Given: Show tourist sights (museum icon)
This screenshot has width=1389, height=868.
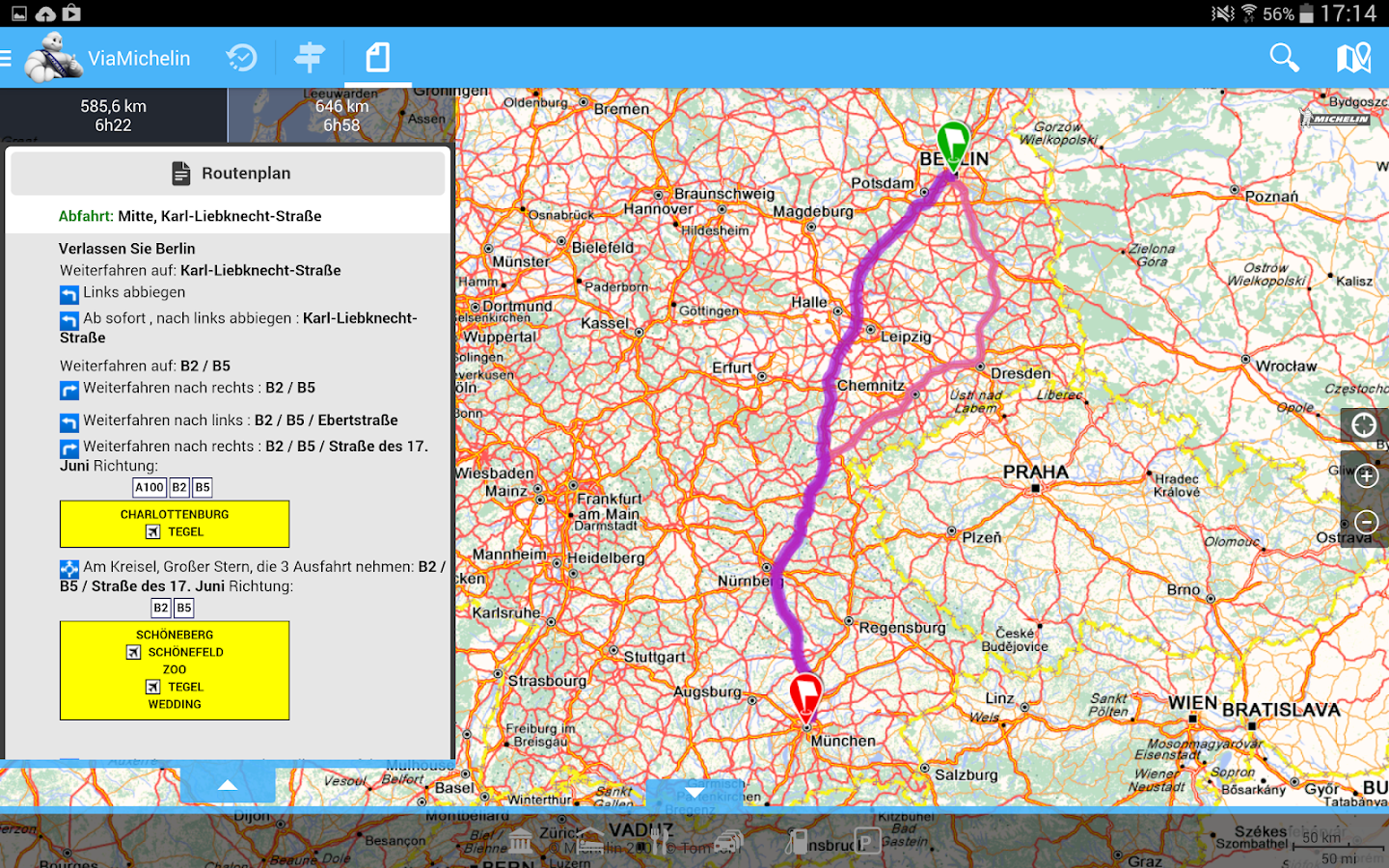Looking at the screenshot, I should coord(521,842).
